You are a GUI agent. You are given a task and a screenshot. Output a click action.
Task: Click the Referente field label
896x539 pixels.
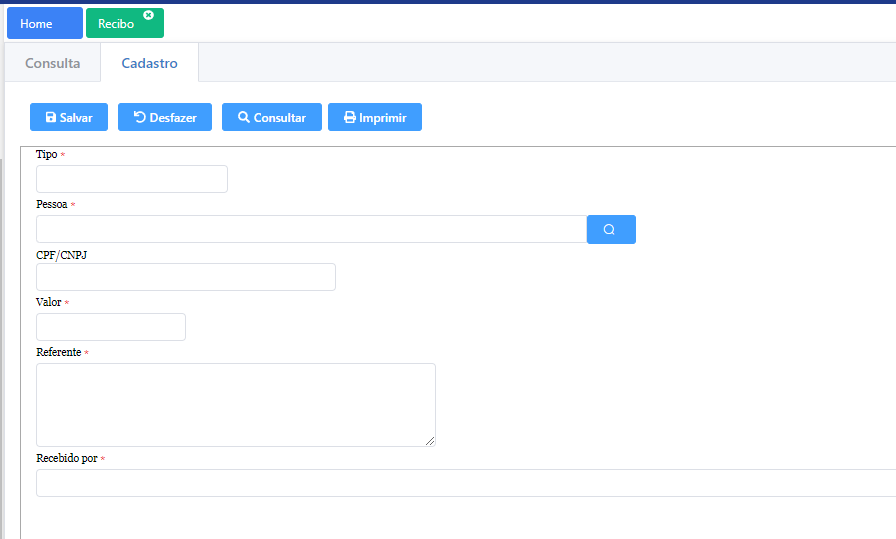coord(58,353)
